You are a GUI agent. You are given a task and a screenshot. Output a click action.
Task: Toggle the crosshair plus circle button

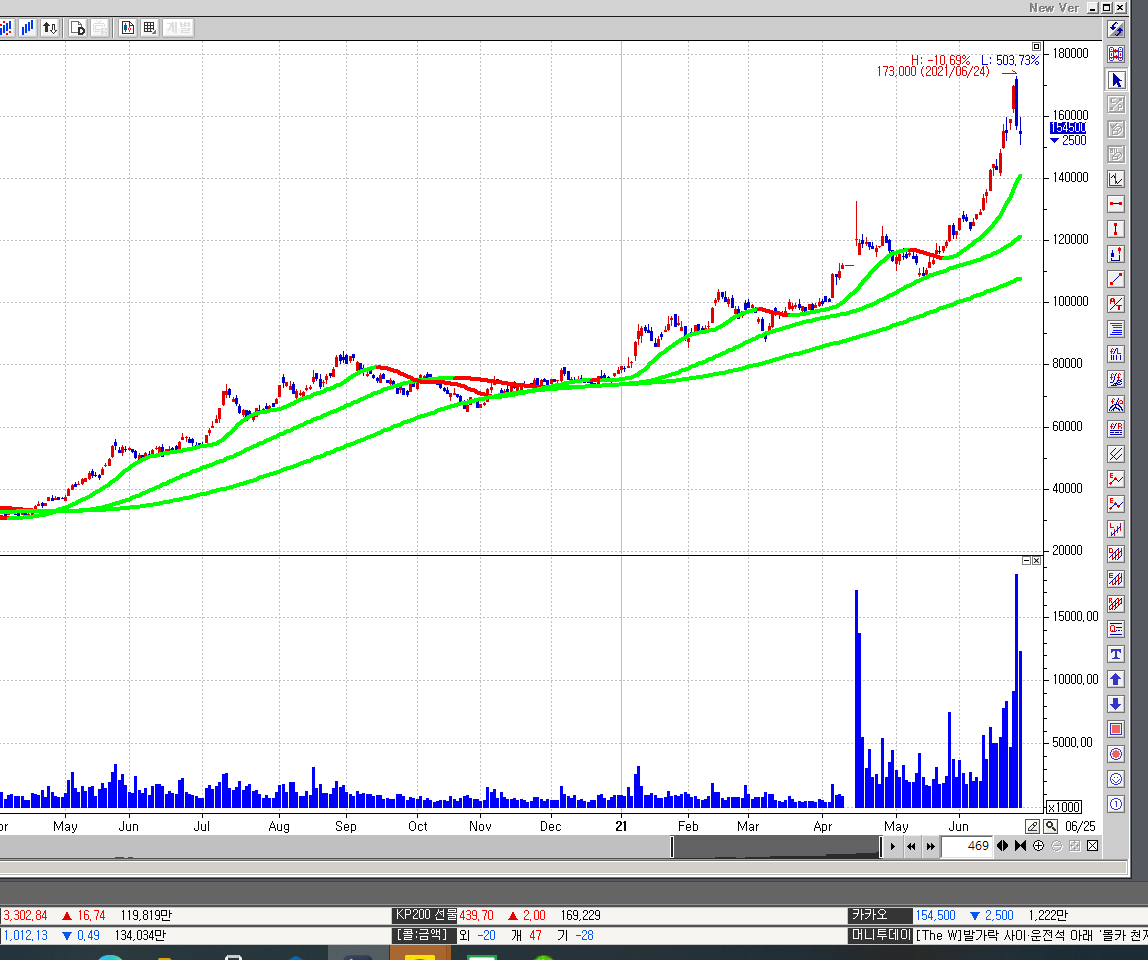coord(1038,846)
